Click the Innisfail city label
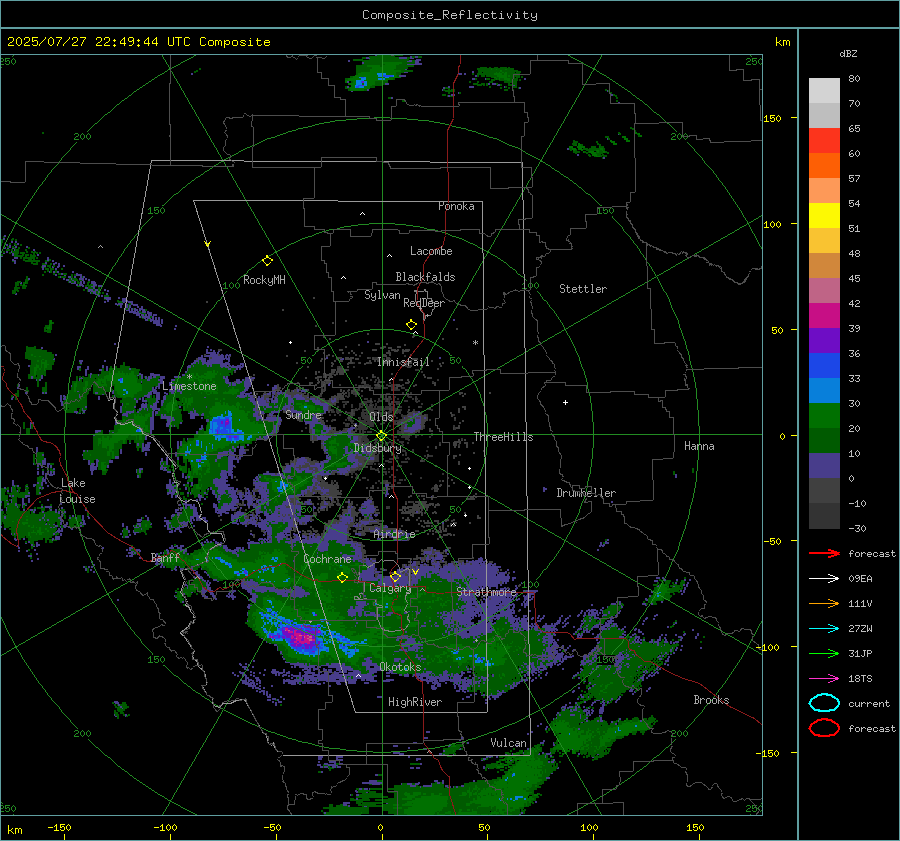 coord(403,362)
